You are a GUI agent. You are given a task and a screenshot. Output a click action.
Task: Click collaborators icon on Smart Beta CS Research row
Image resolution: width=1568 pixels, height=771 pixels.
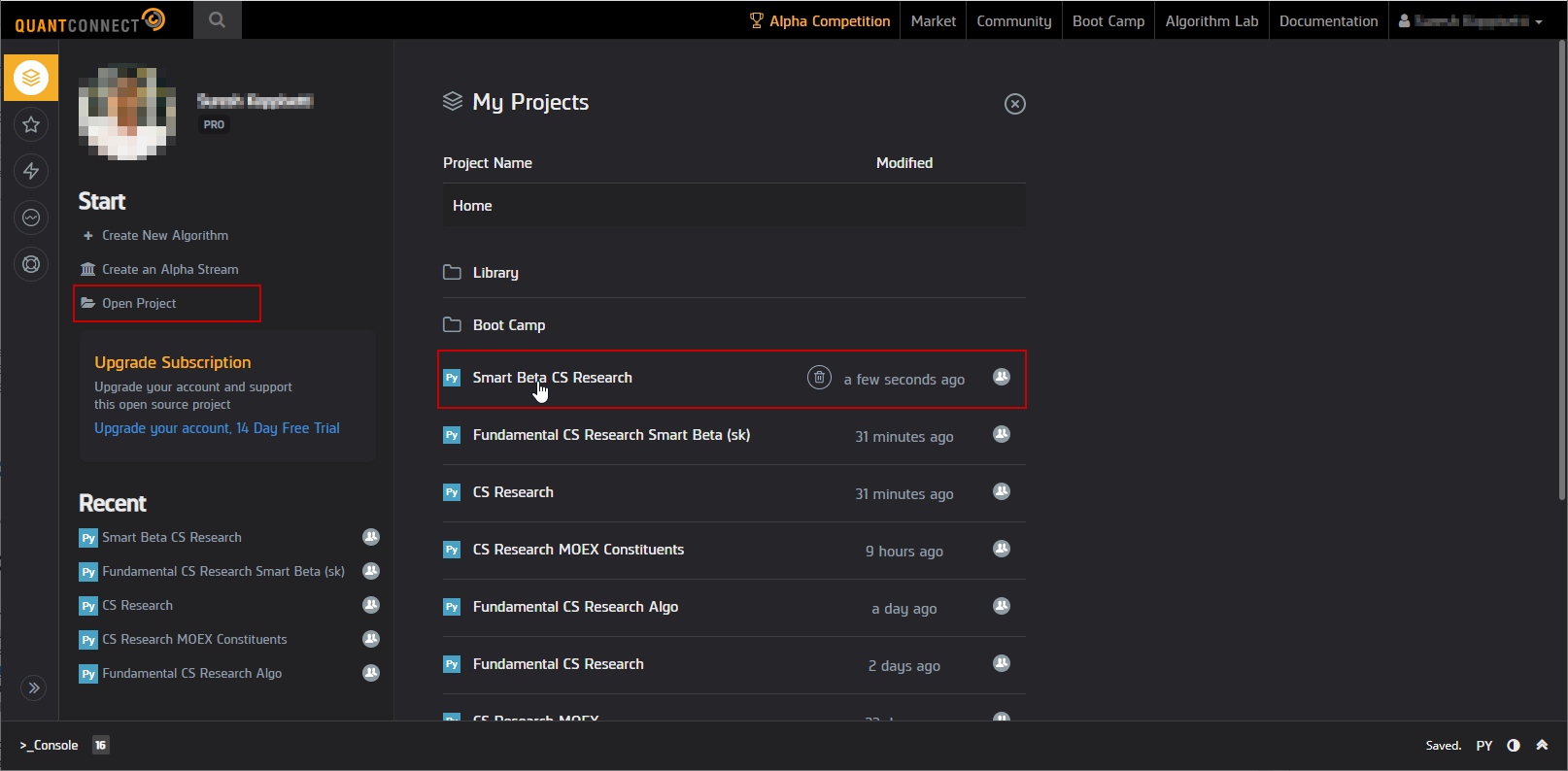click(1002, 377)
